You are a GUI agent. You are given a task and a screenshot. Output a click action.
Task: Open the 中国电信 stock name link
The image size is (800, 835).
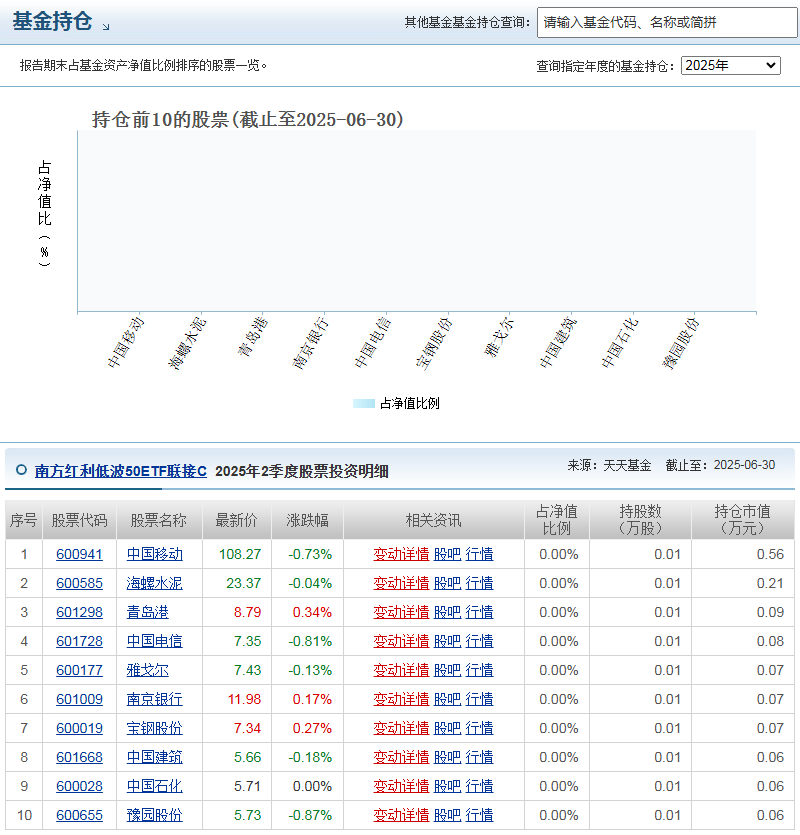click(x=154, y=641)
